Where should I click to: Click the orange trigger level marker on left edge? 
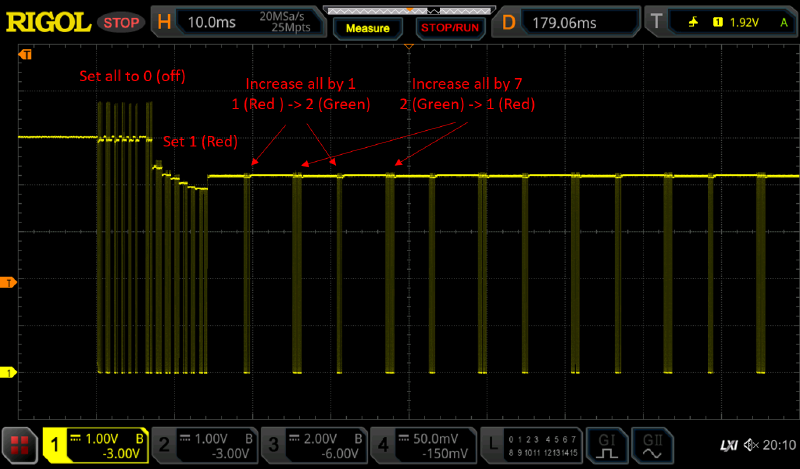coord(9,283)
